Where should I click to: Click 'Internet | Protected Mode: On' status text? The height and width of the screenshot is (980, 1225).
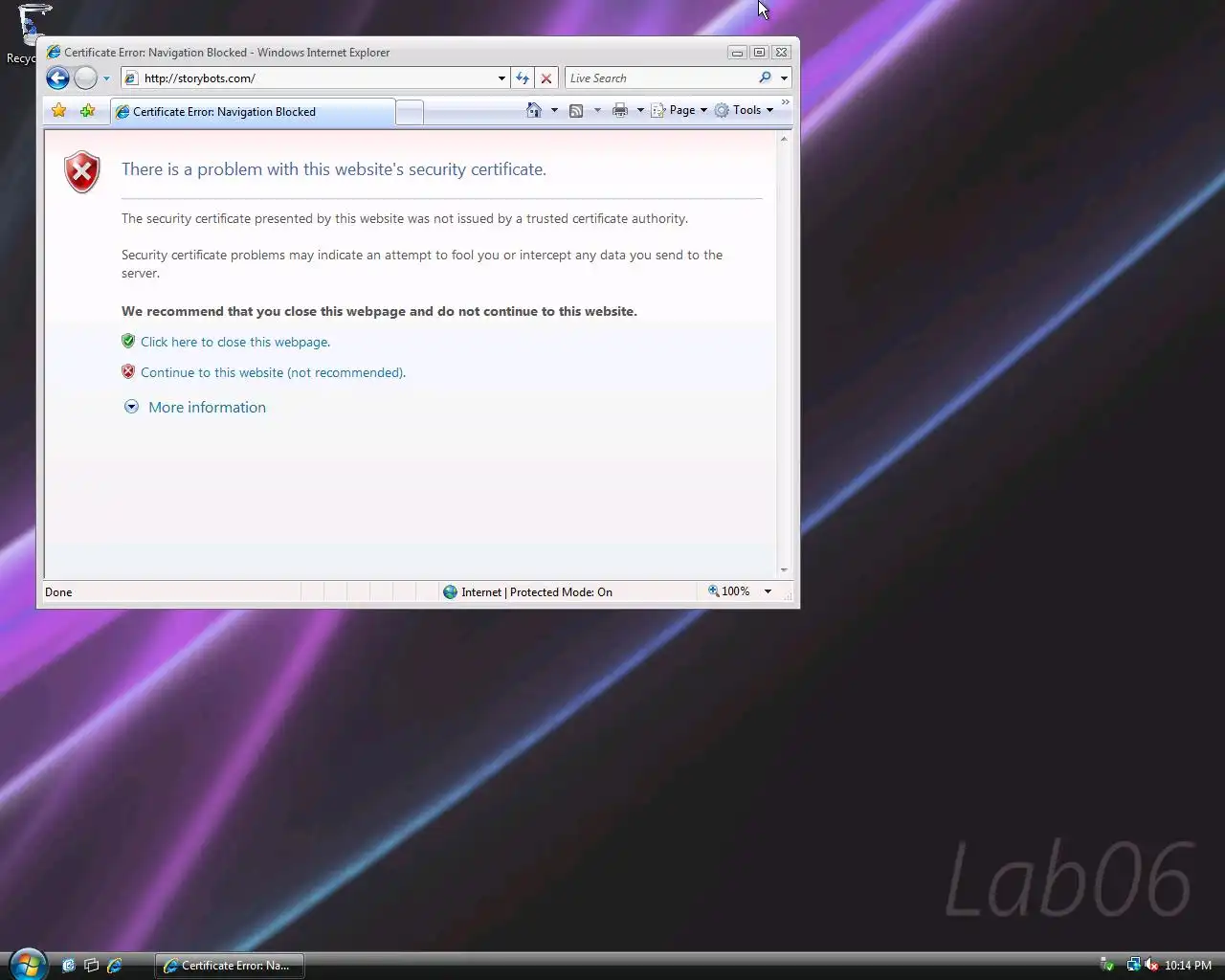[x=537, y=592]
